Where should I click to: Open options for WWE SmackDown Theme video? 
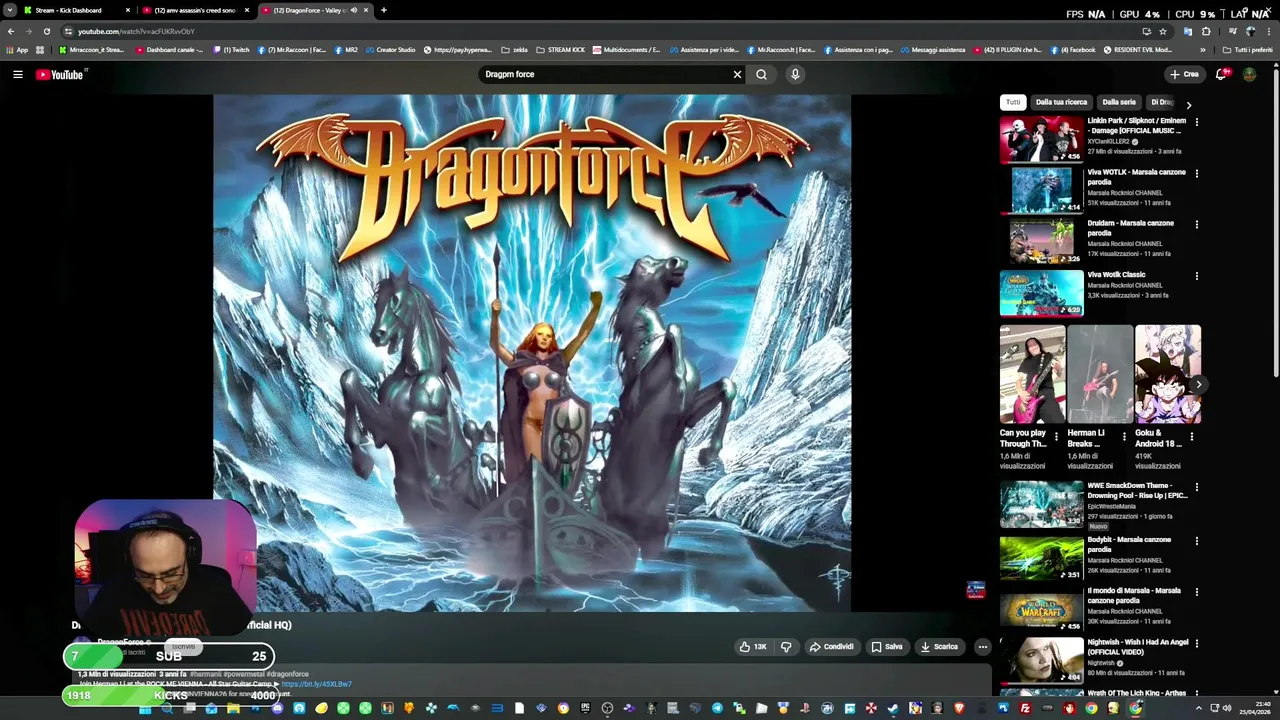(1196, 487)
